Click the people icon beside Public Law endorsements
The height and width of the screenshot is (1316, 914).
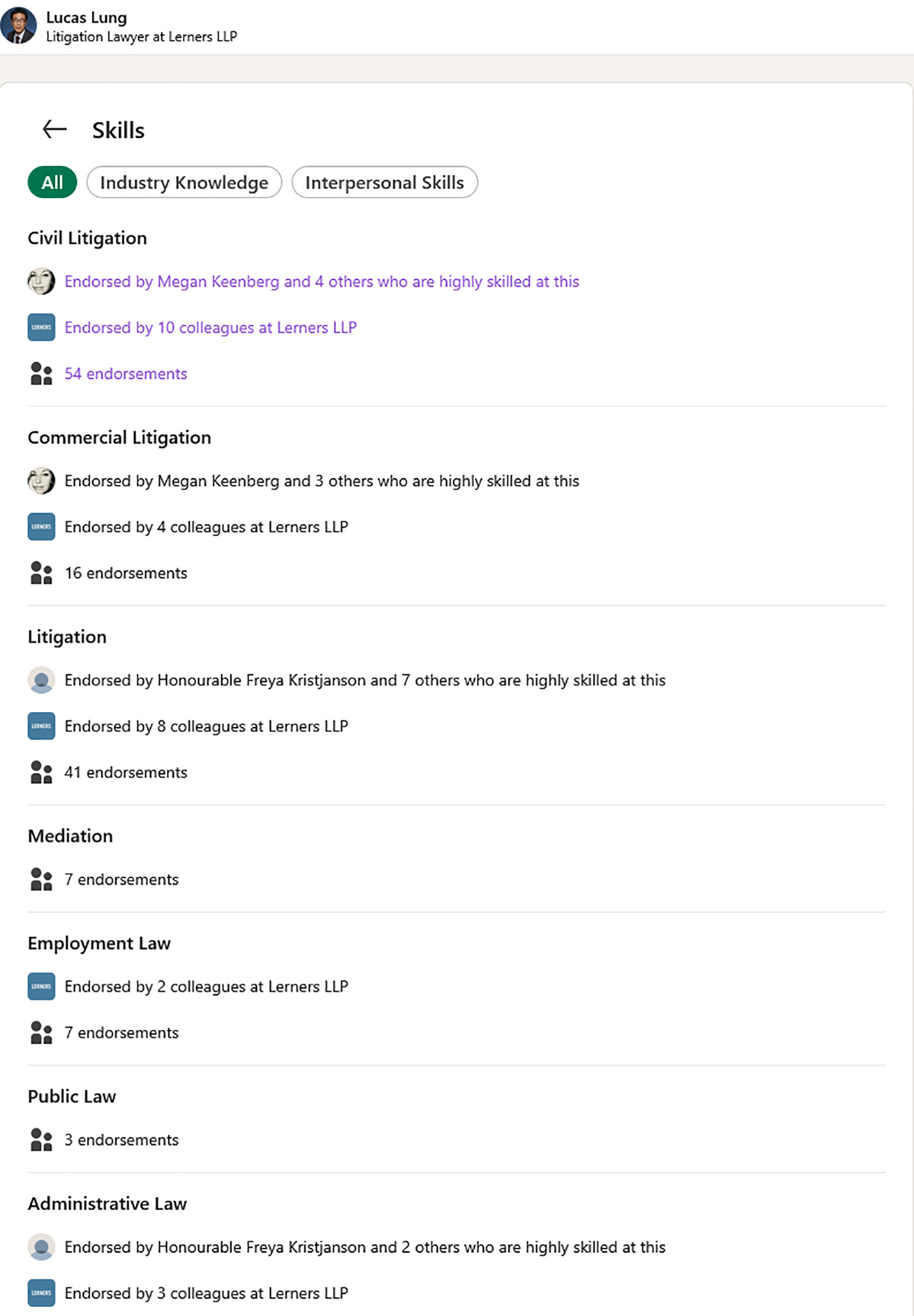tap(41, 1139)
